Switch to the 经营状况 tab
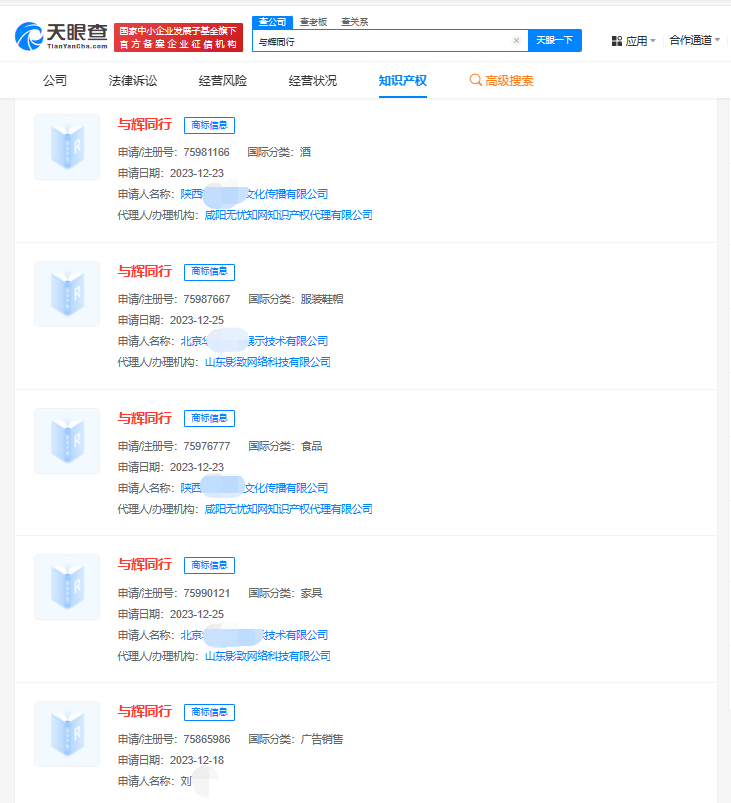This screenshot has height=803, width=731. pyautogui.click(x=312, y=80)
